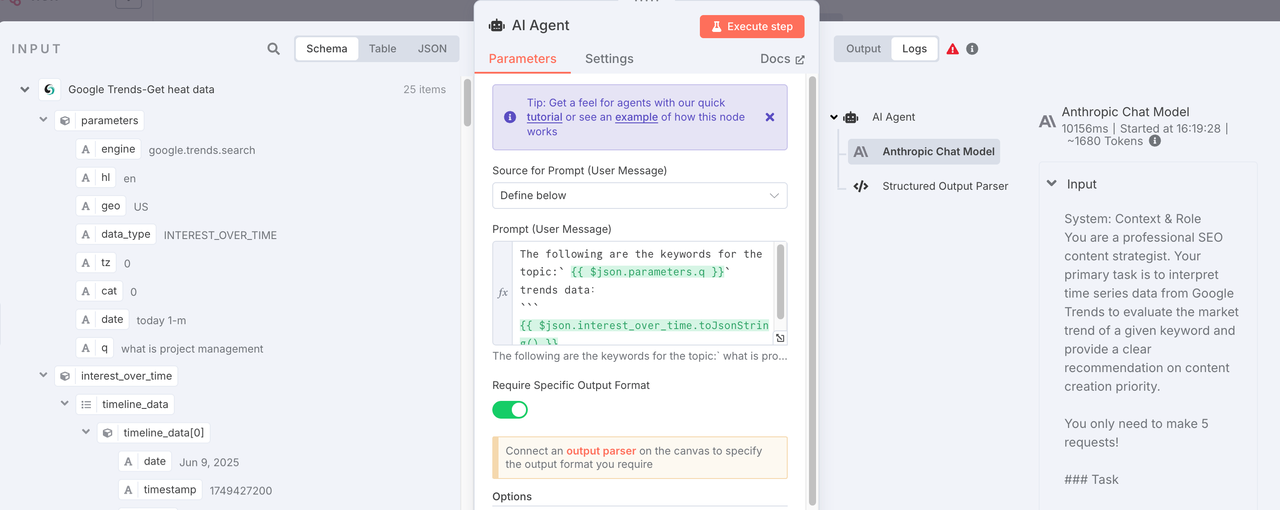Image resolution: width=1280 pixels, height=510 pixels.
Task: Dismiss the tip banner with X
Action: point(770,117)
